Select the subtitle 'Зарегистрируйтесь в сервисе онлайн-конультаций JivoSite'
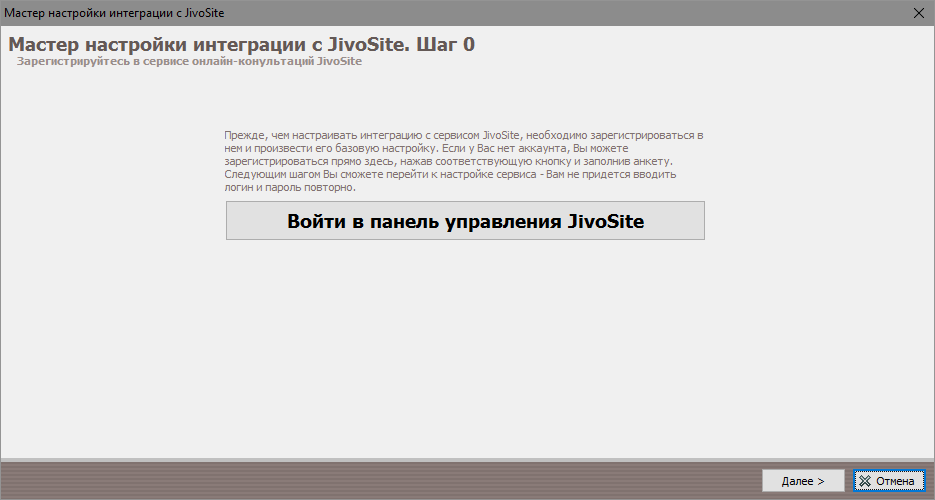Image resolution: width=935 pixels, height=500 pixels. coord(189,61)
